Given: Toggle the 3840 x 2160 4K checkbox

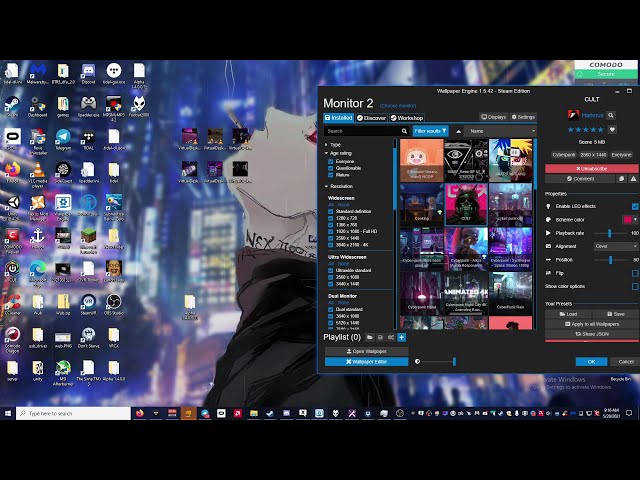Looking at the screenshot, I should (331, 245).
